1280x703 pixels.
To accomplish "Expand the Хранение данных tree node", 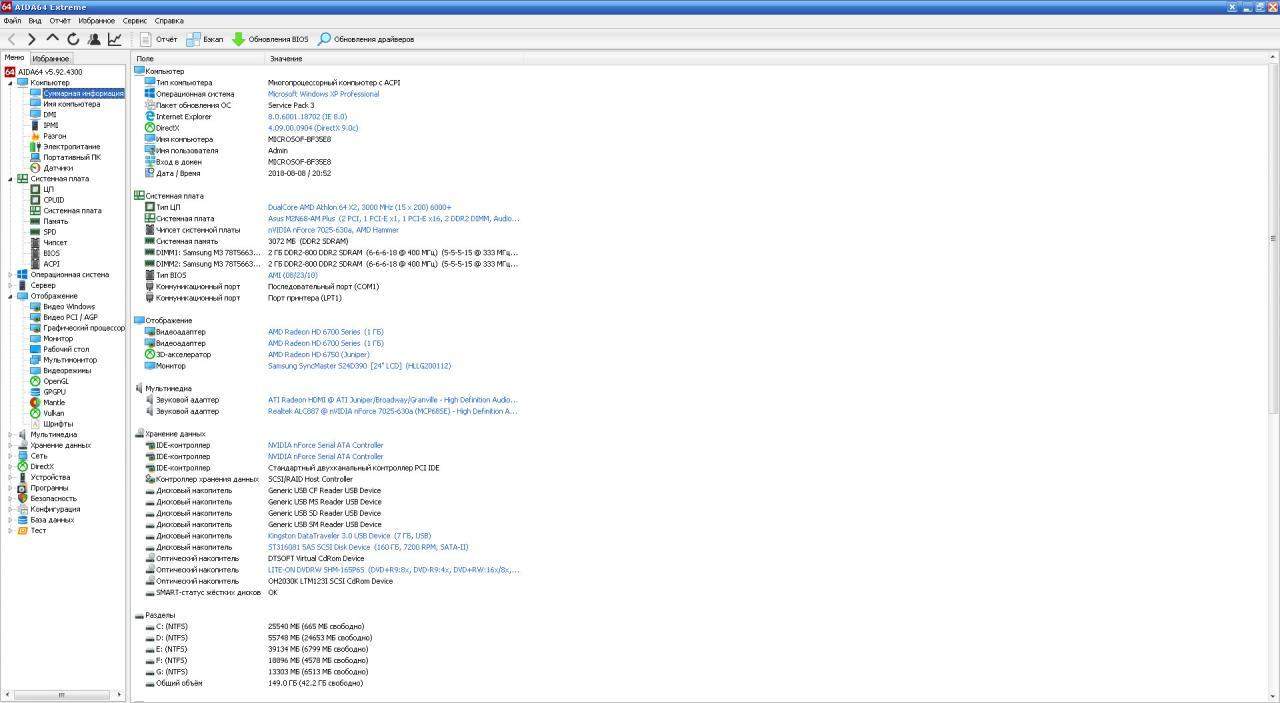I will click(10, 445).
